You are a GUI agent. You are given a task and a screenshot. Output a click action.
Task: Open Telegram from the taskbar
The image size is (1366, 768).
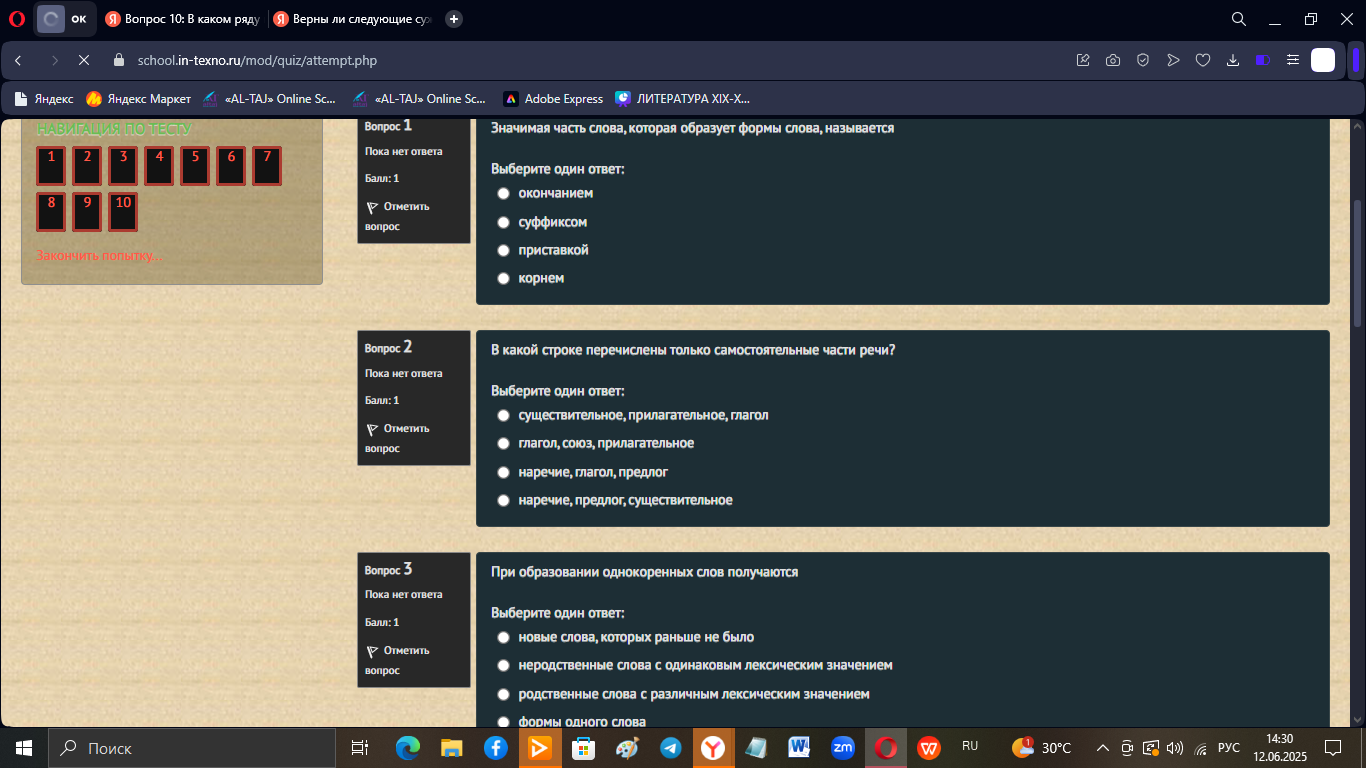coord(671,748)
